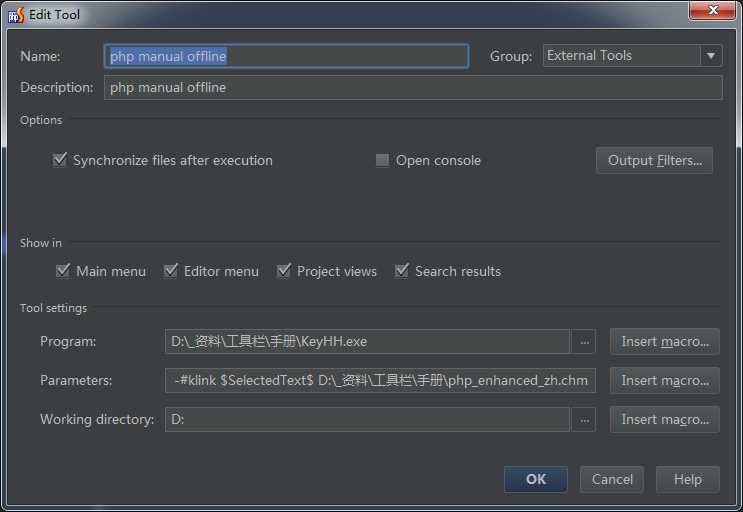Viewport: 743px width, 512px height.
Task: Open the Output Filters settings
Action: pyautogui.click(x=654, y=161)
